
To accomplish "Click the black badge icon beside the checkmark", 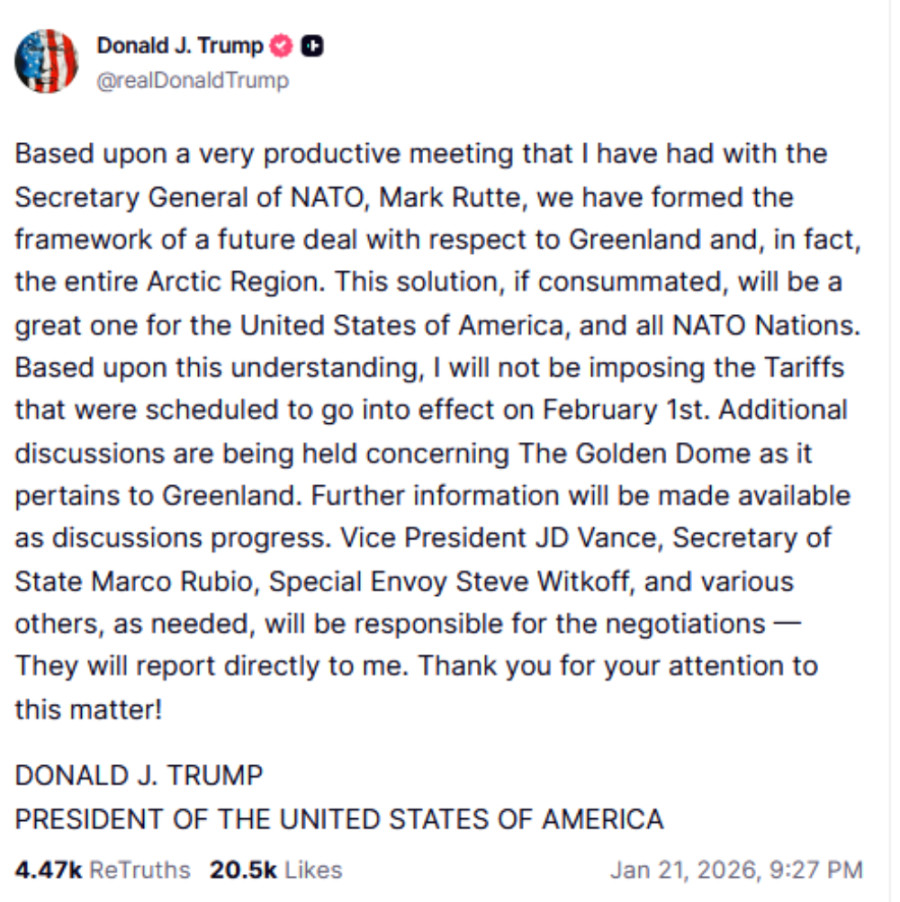I will tap(311, 46).
